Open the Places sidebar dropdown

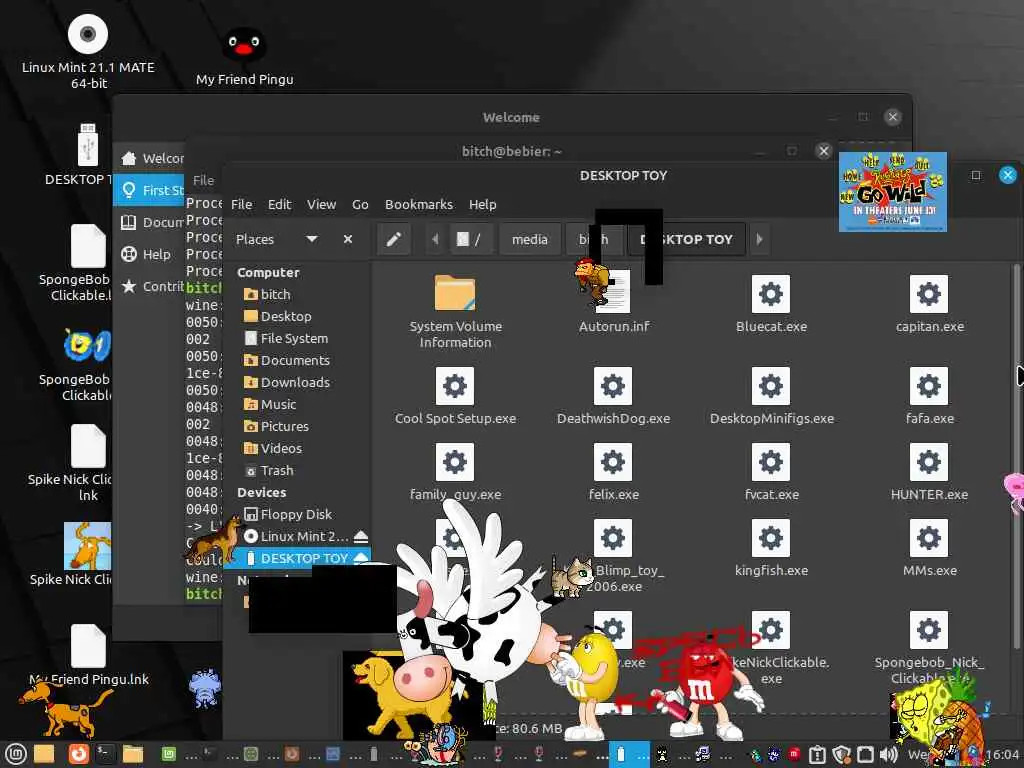tap(312, 239)
